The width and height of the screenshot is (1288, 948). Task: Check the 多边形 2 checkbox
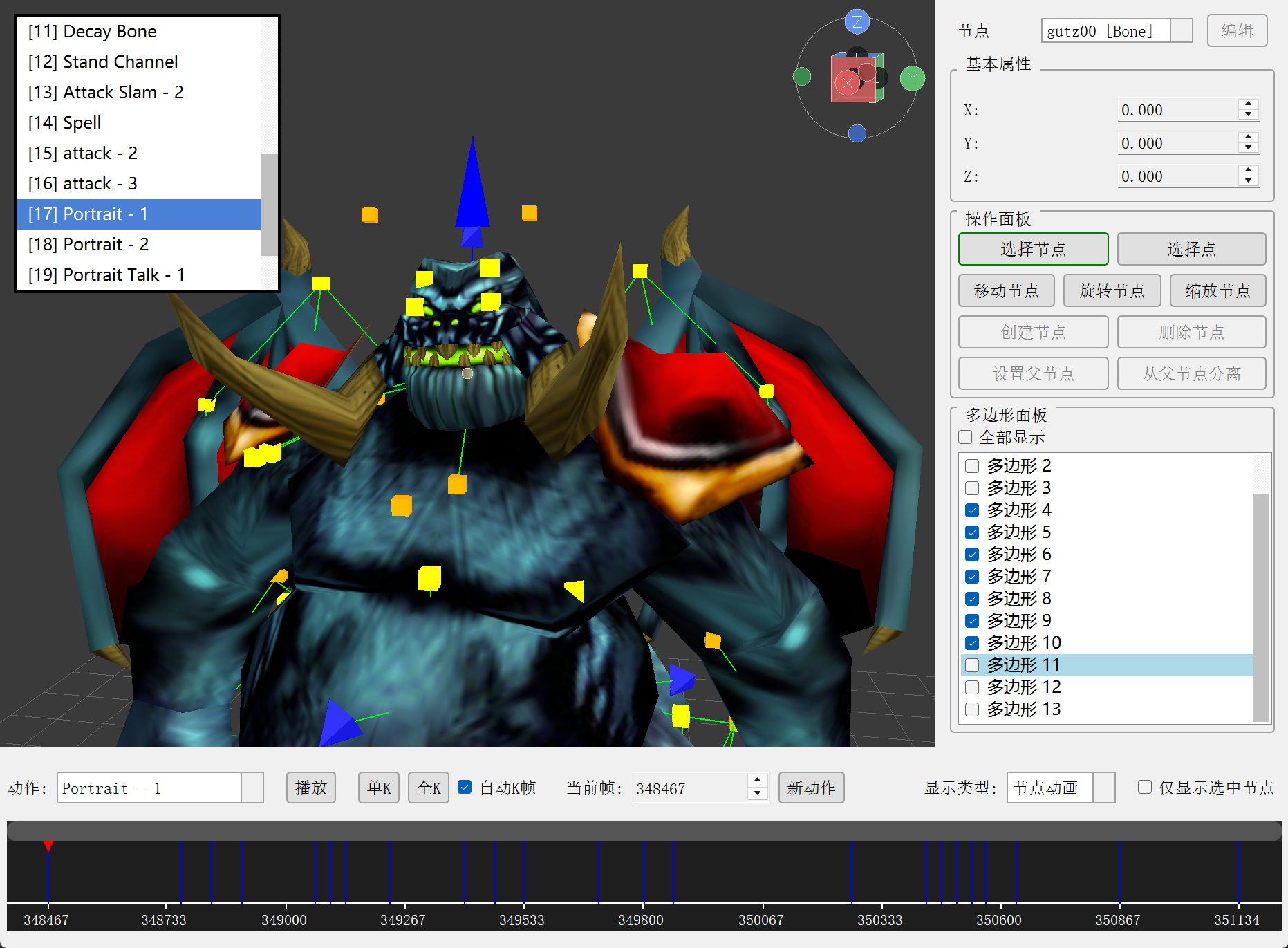coord(972,466)
